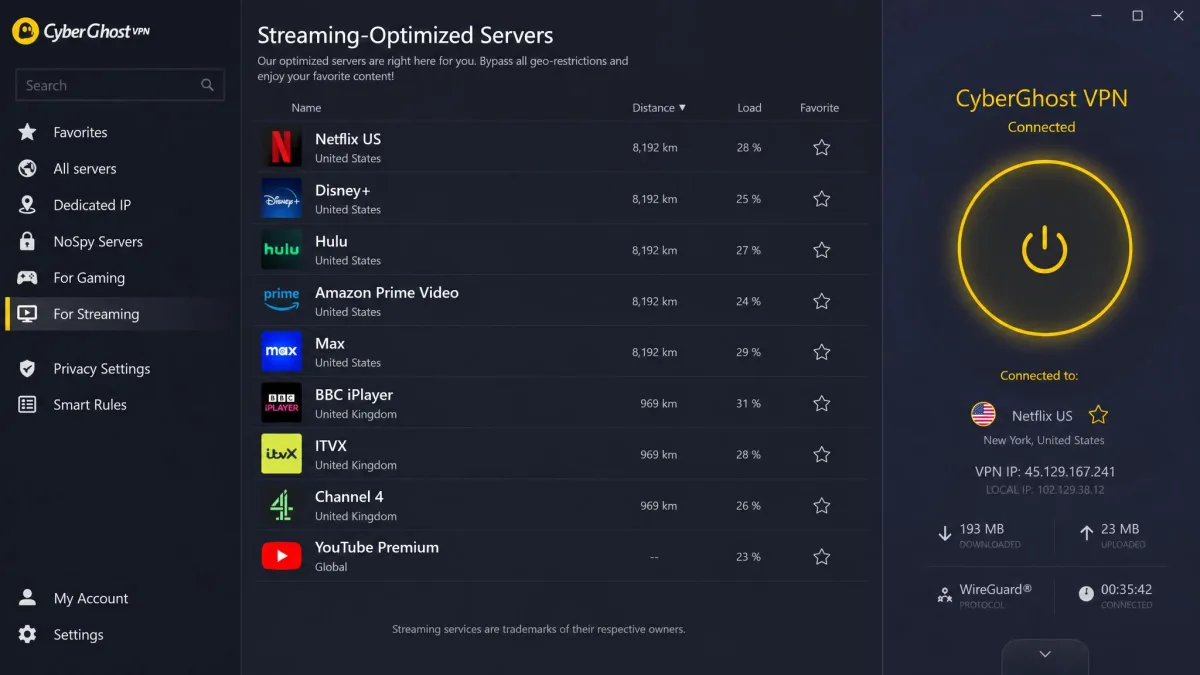Click in the Search field
Image resolution: width=1200 pixels, height=675 pixels.
pos(120,85)
